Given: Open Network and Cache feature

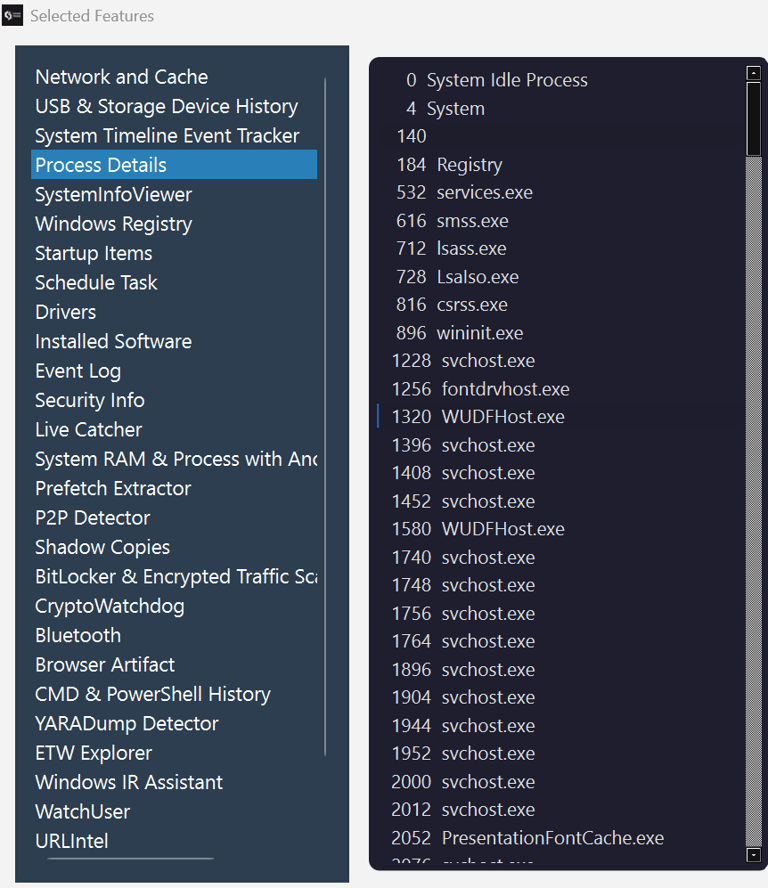Looking at the screenshot, I should click(x=121, y=77).
